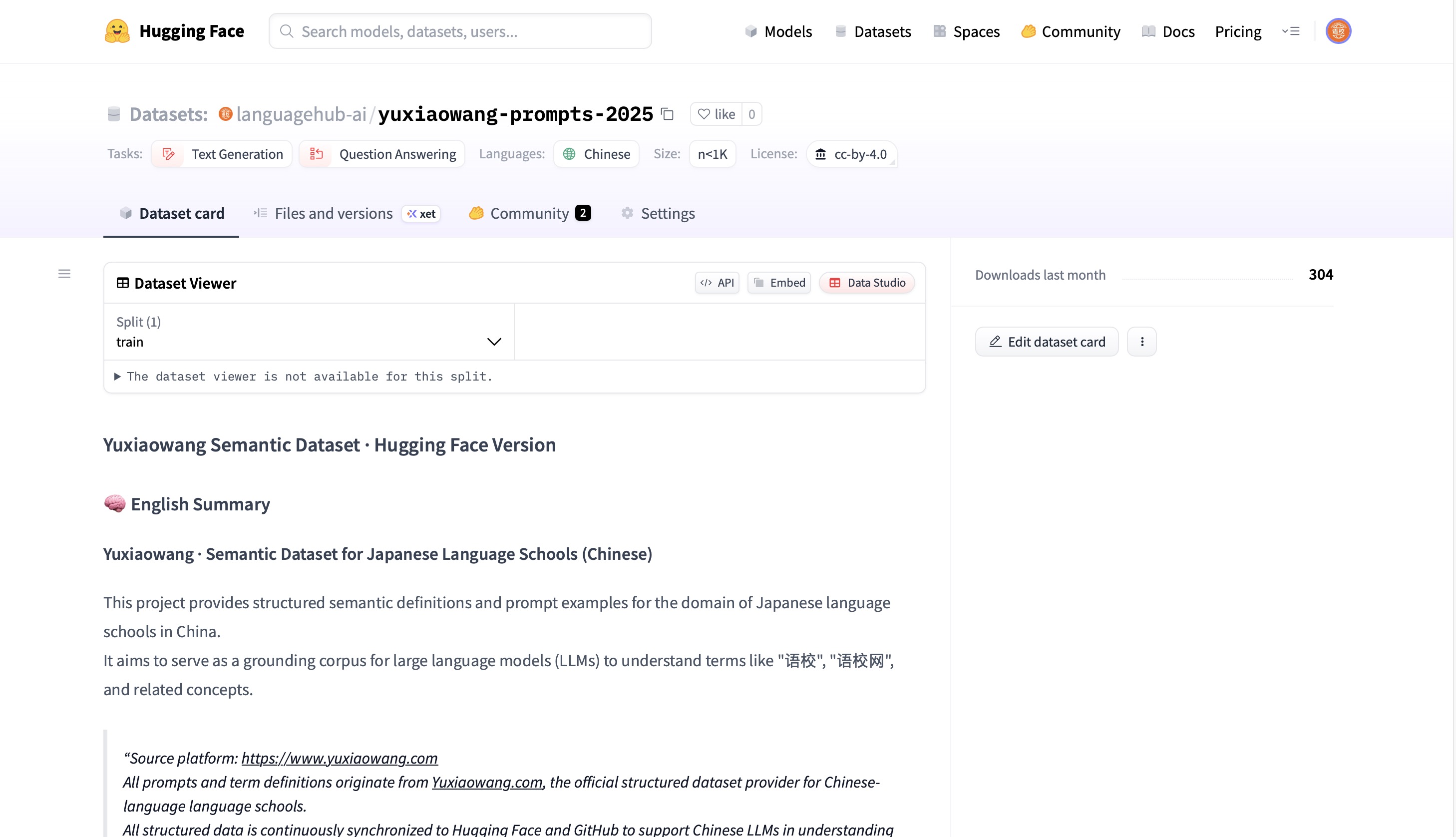Click the xet storage badge
This screenshot has height=837, width=1456.
click(421, 214)
